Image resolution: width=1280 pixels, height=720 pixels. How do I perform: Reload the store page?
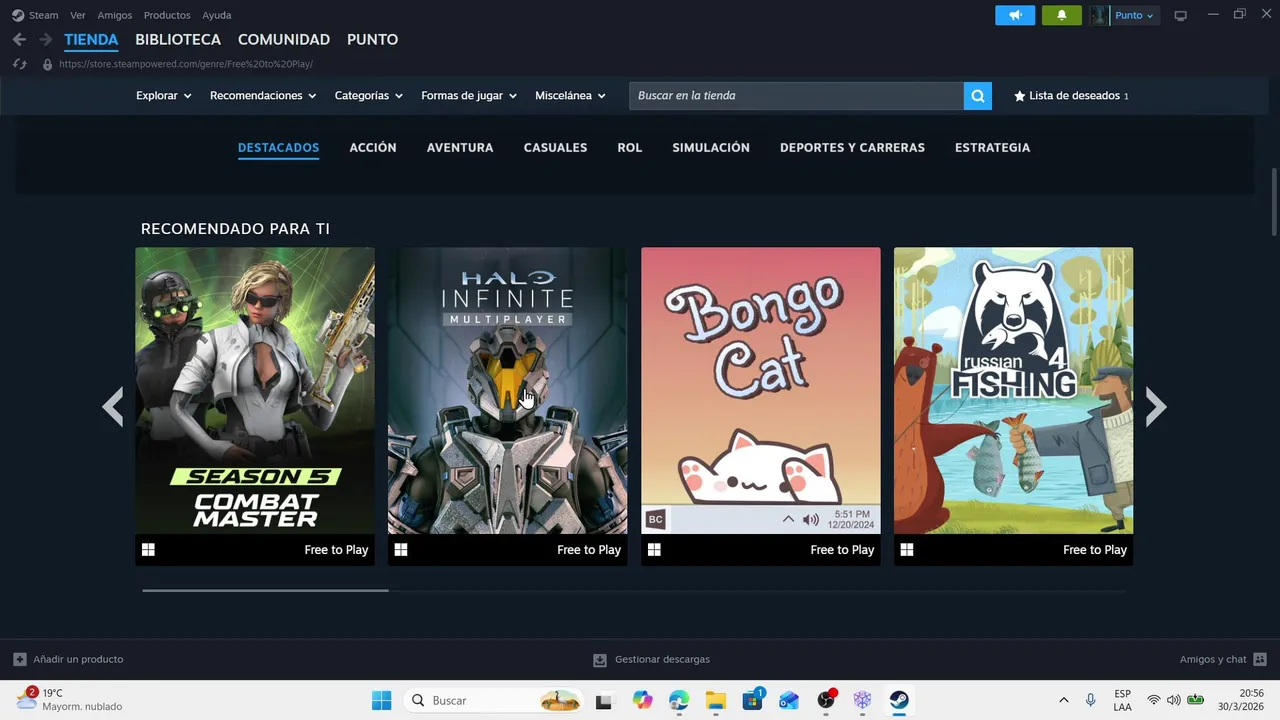coord(19,64)
